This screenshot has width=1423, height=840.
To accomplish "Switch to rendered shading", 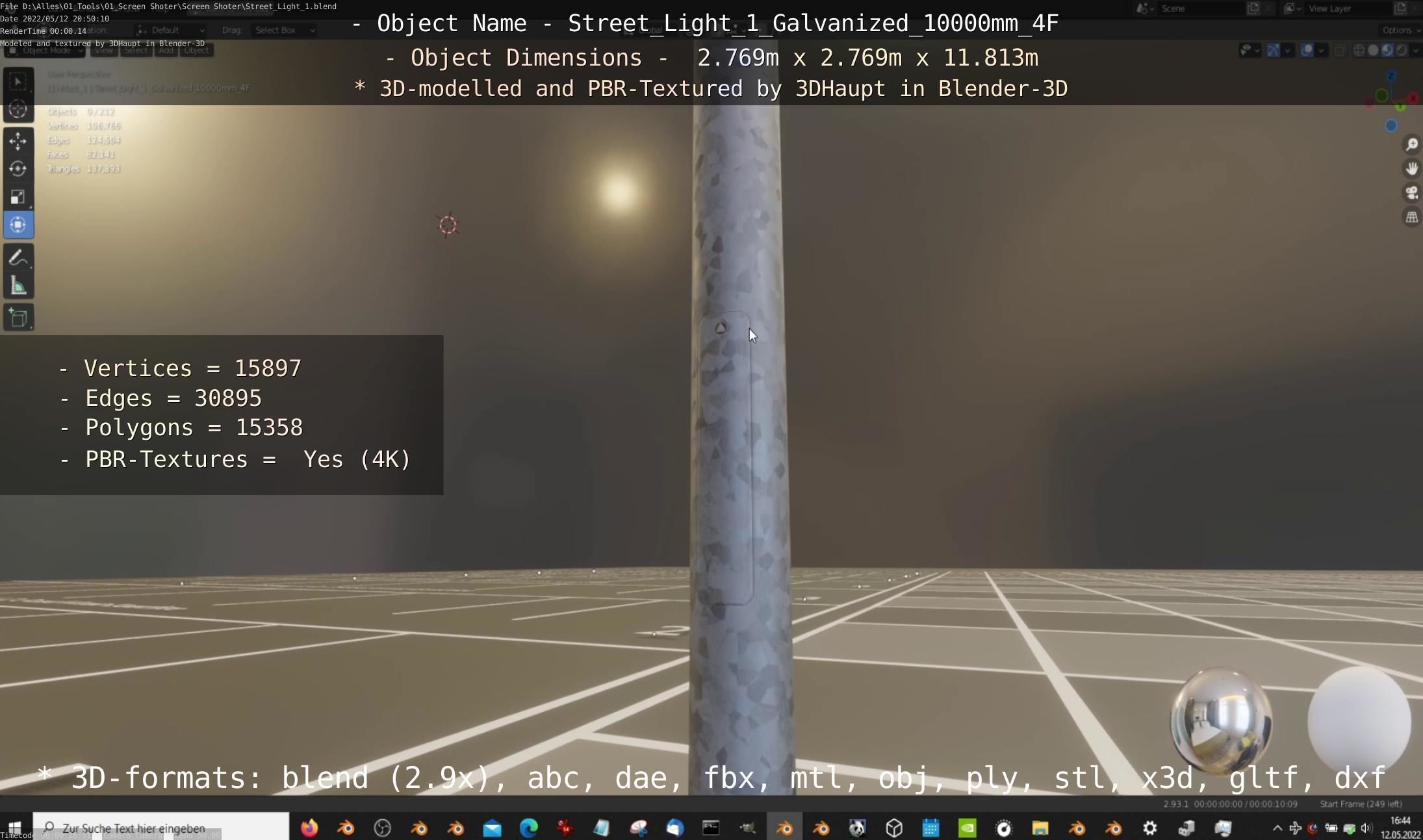I will pyautogui.click(x=1402, y=50).
